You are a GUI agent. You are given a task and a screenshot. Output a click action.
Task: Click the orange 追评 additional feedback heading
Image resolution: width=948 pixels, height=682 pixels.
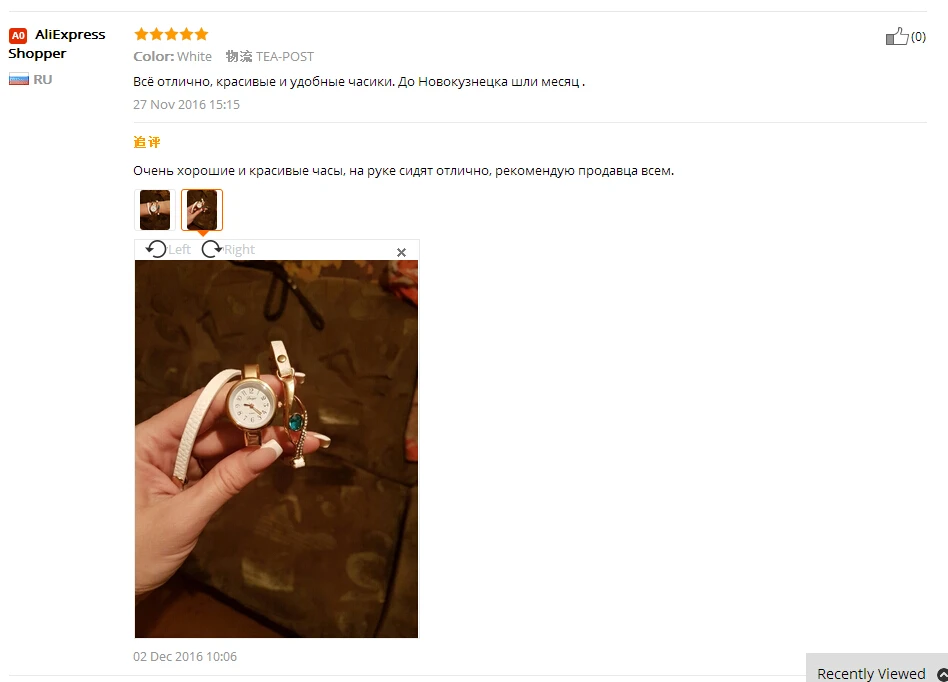tap(147, 142)
